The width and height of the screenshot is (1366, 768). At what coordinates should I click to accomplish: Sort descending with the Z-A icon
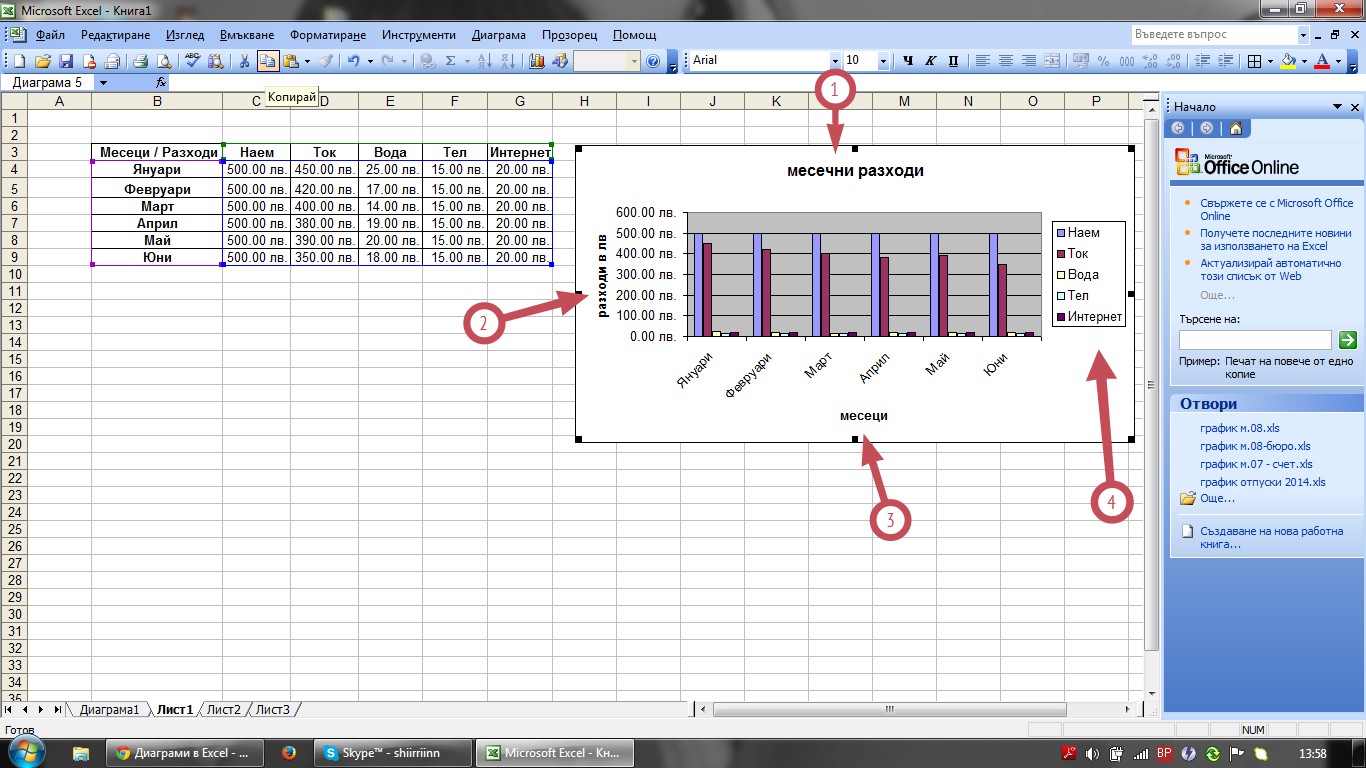click(x=507, y=61)
